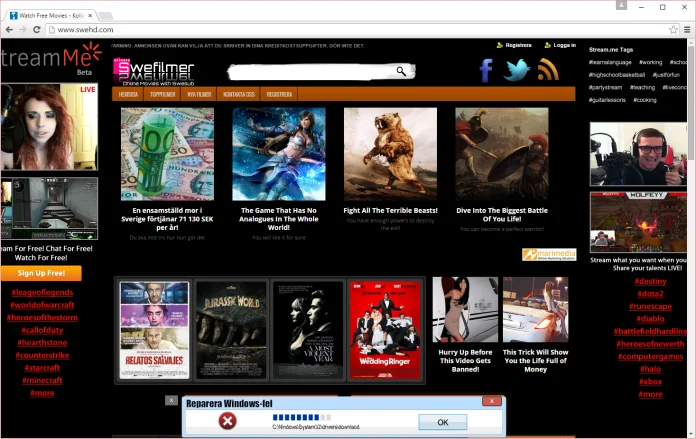Screen dimensions: 696x439
Task: Dismiss the ad with the small gray X
Action: [x=171, y=400]
